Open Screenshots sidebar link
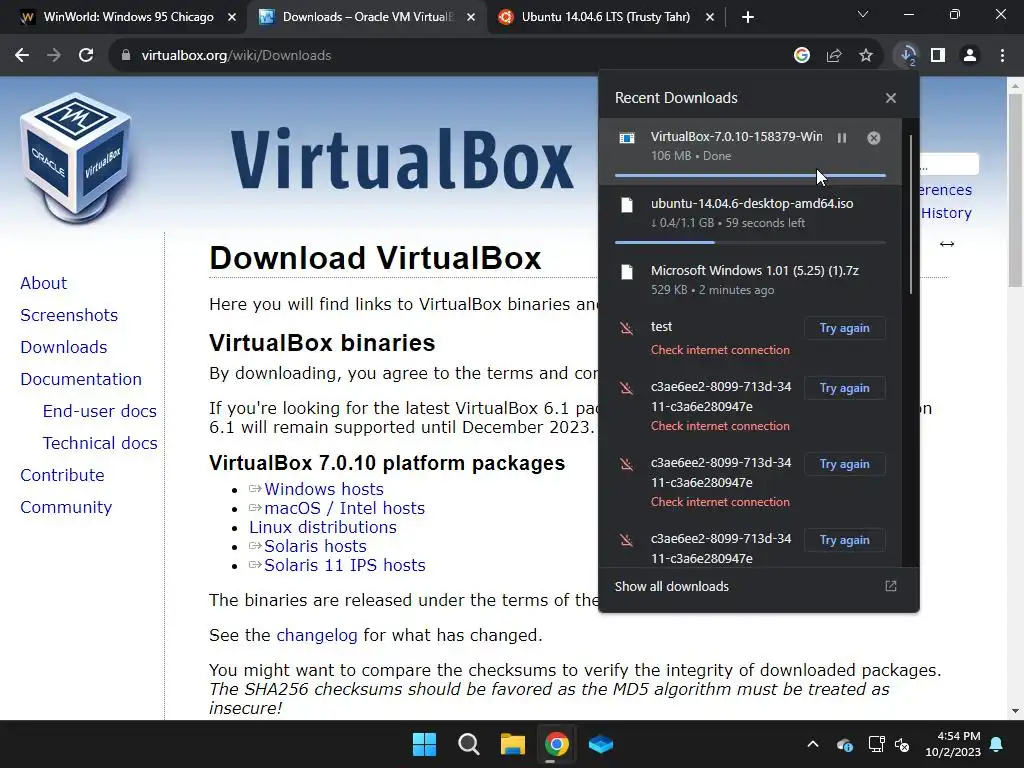The height and width of the screenshot is (768, 1024). (x=69, y=315)
